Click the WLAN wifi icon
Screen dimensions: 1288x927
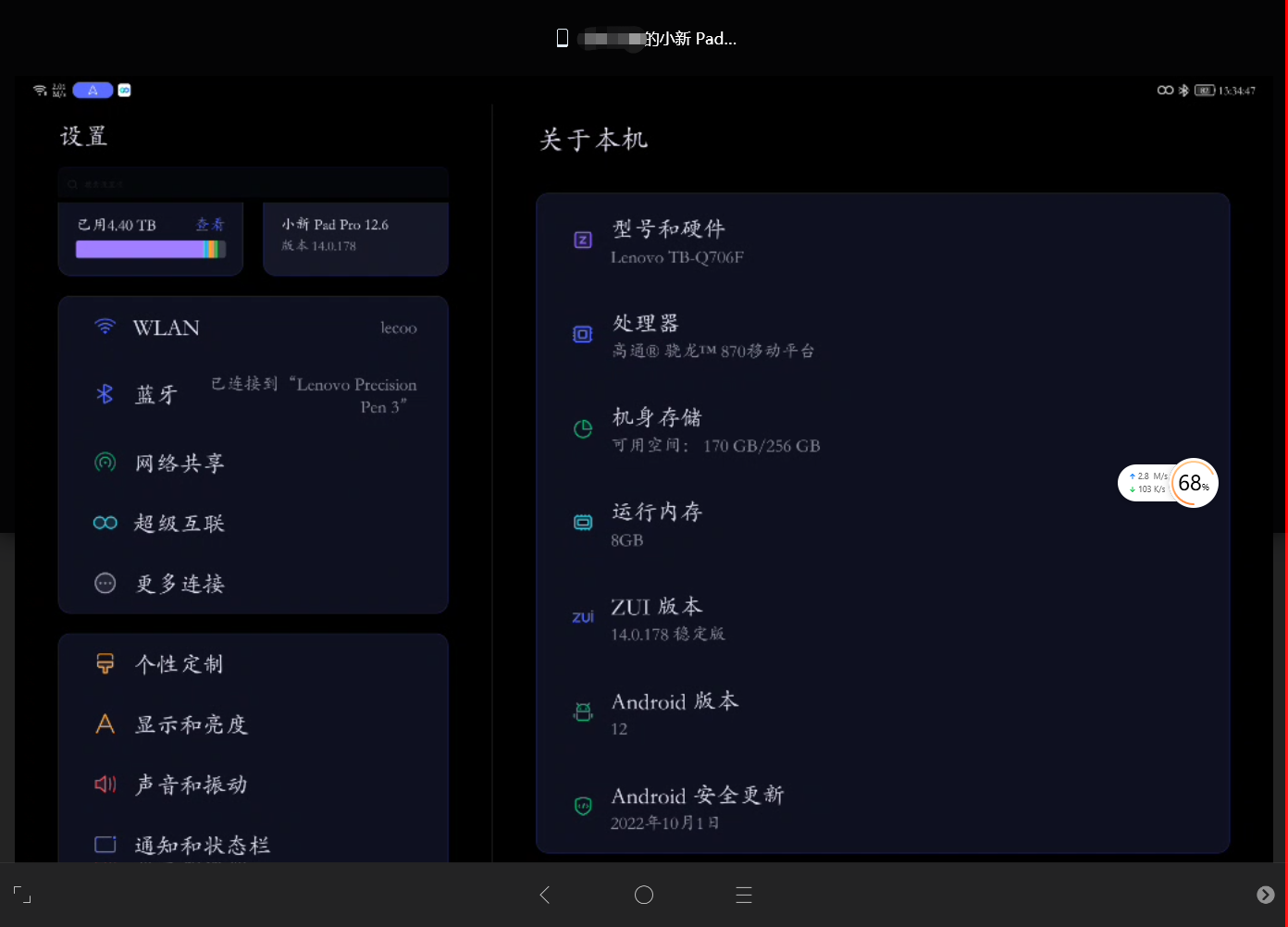pyautogui.click(x=105, y=328)
